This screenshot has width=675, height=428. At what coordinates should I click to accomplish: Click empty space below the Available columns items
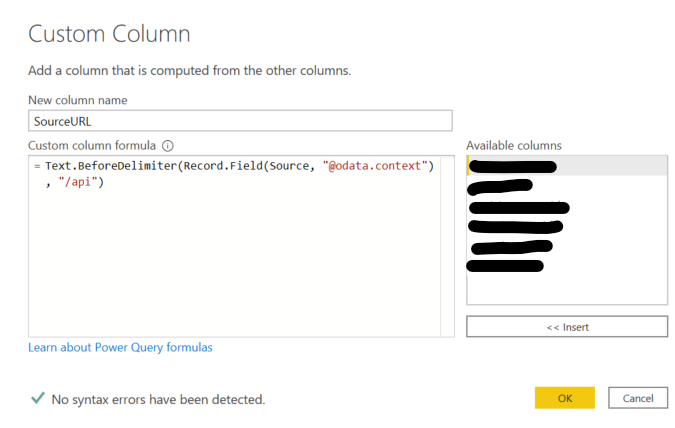pyautogui.click(x=566, y=289)
